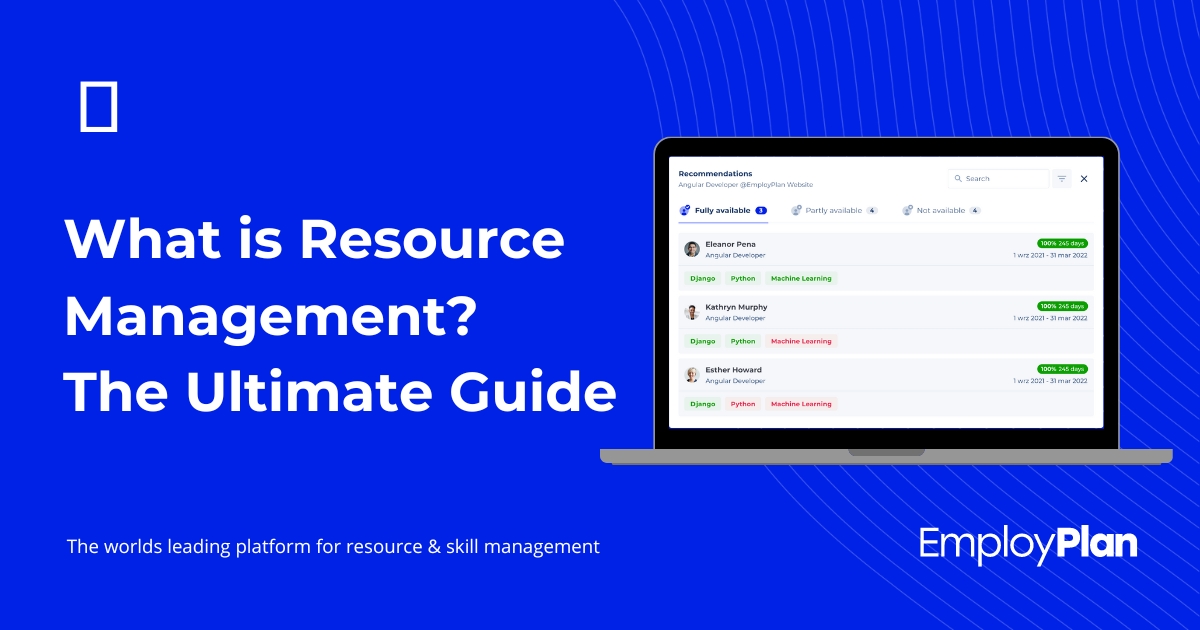Click Esther Howard's date range text
Image resolution: width=1200 pixels, height=630 pixels.
[1050, 381]
